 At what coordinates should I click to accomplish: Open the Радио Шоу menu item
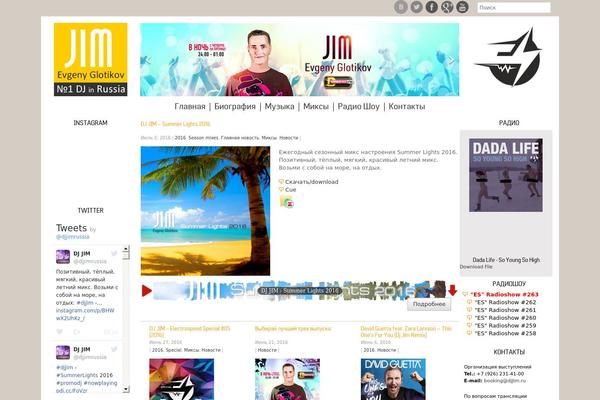[359, 106]
